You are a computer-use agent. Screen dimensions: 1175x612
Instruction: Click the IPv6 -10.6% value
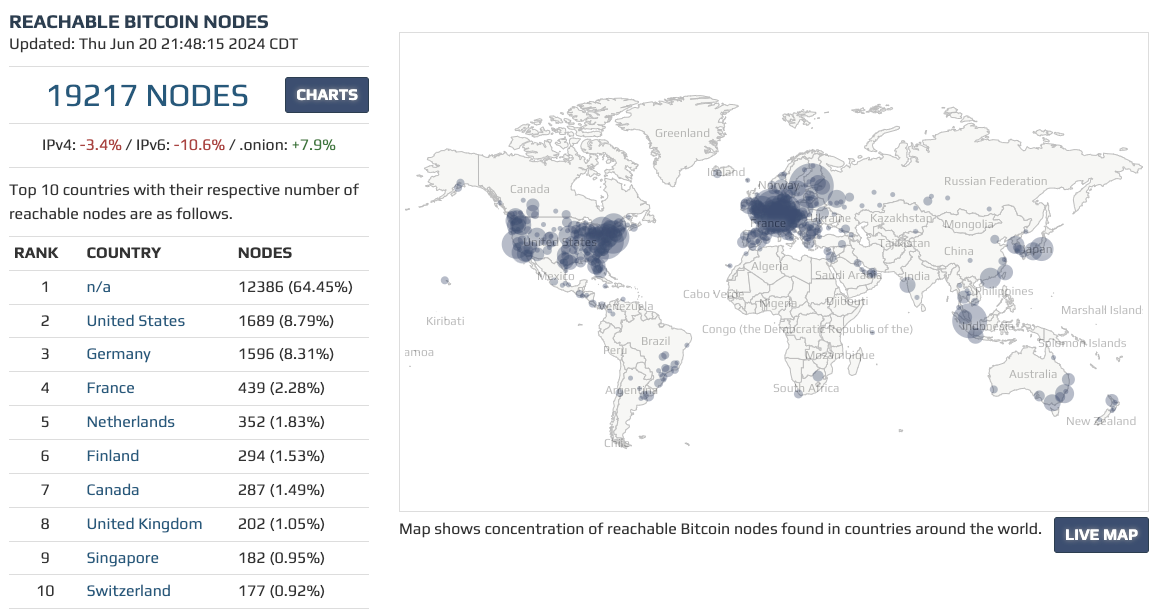(x=199, y=145)
